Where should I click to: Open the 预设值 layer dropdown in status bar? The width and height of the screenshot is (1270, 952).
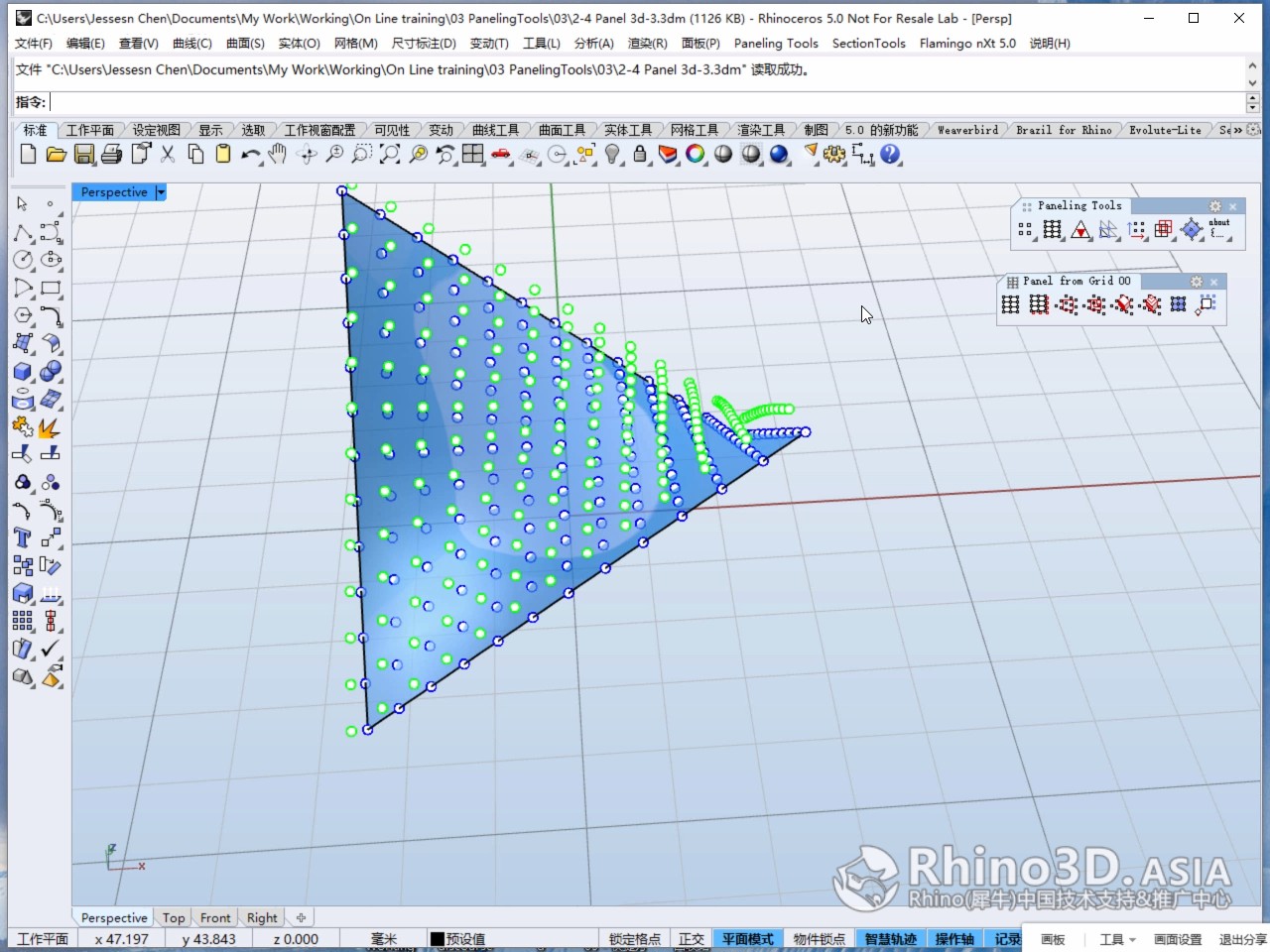[x=511, y=939]
